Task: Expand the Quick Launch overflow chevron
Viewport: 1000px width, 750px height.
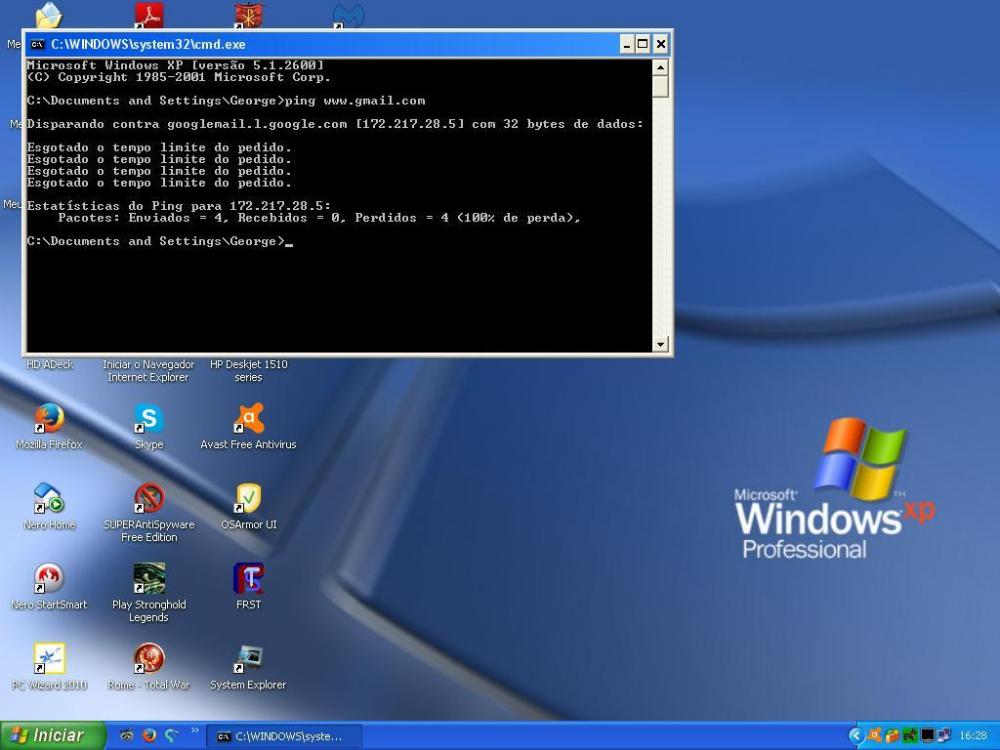Action: [x=194, y=731]
